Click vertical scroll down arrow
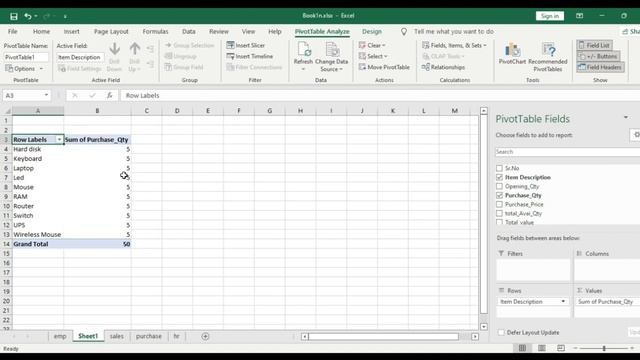 (x=484, y=327)
